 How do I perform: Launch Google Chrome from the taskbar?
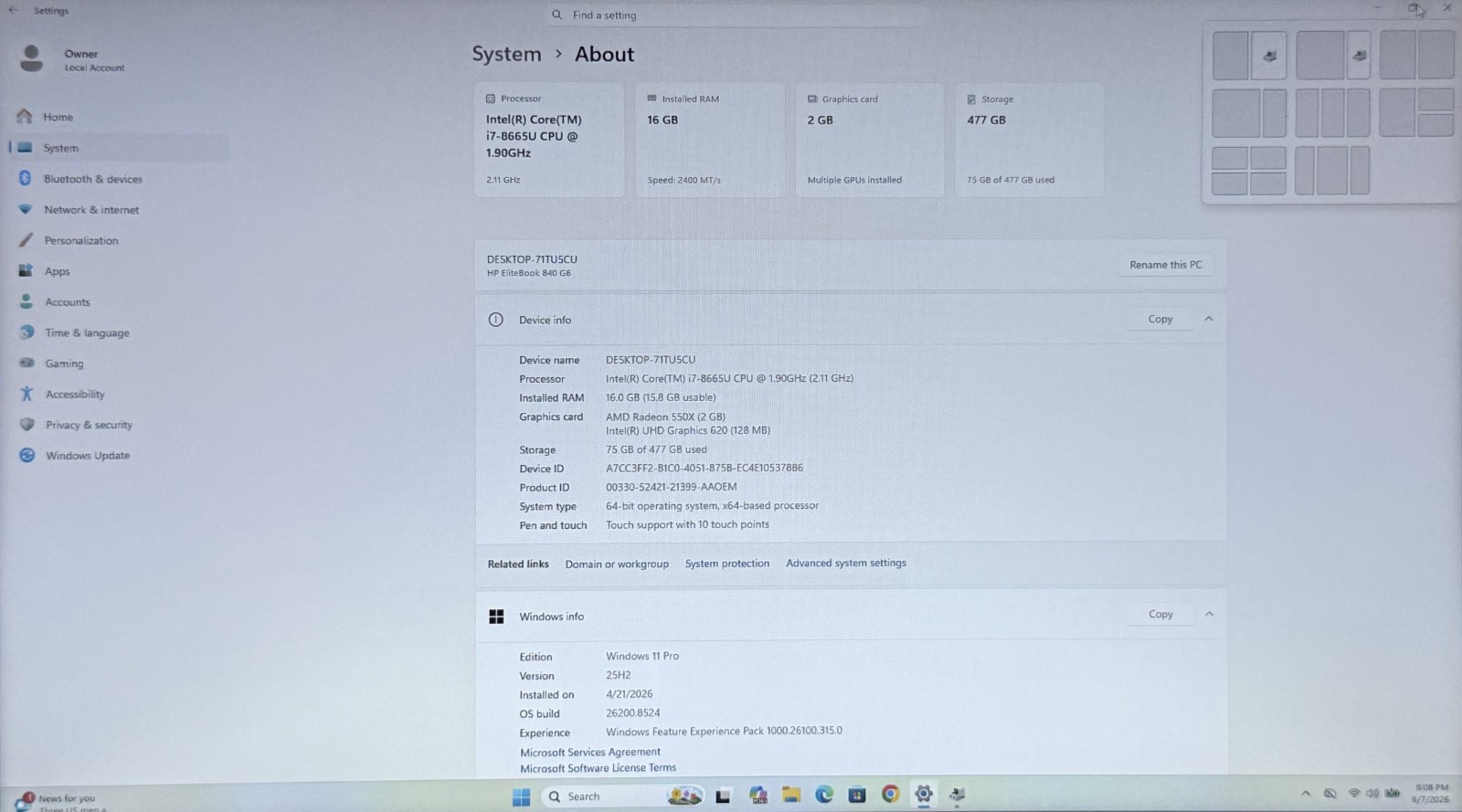click(890, 794)
